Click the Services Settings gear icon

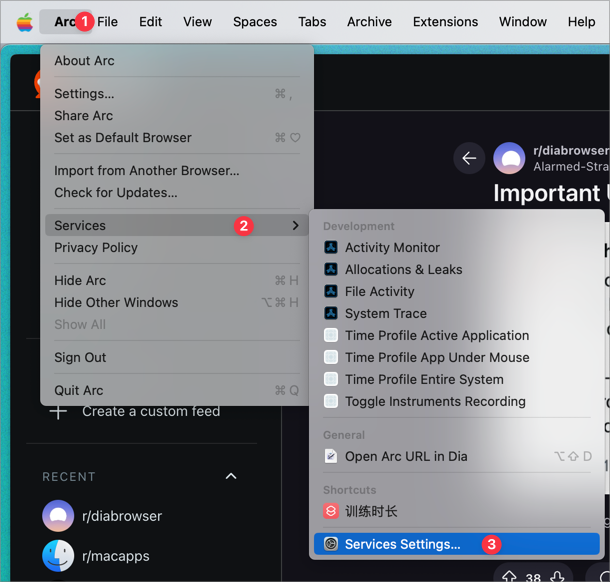(x=331, y=544)
